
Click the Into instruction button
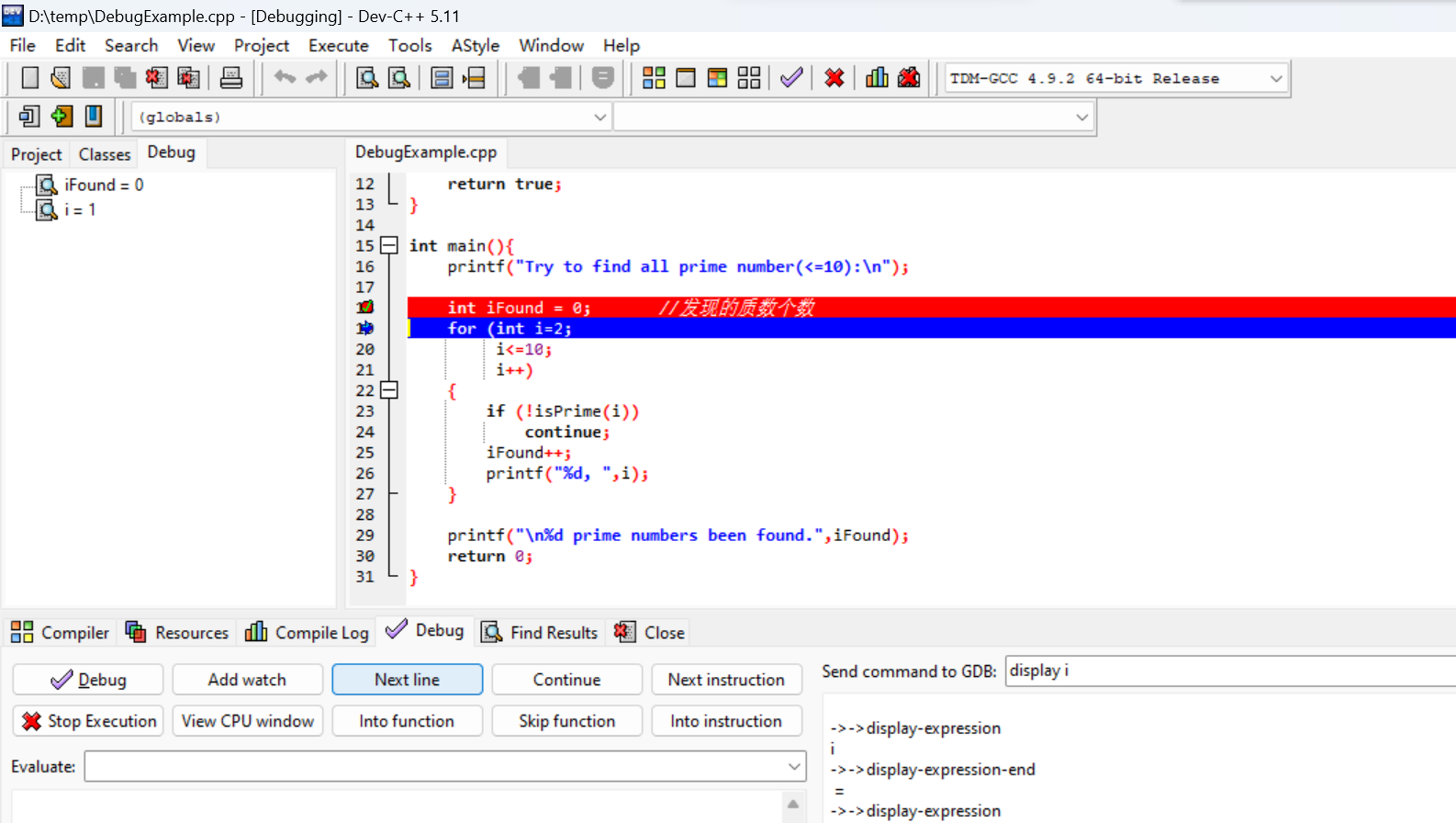point(726,721)
